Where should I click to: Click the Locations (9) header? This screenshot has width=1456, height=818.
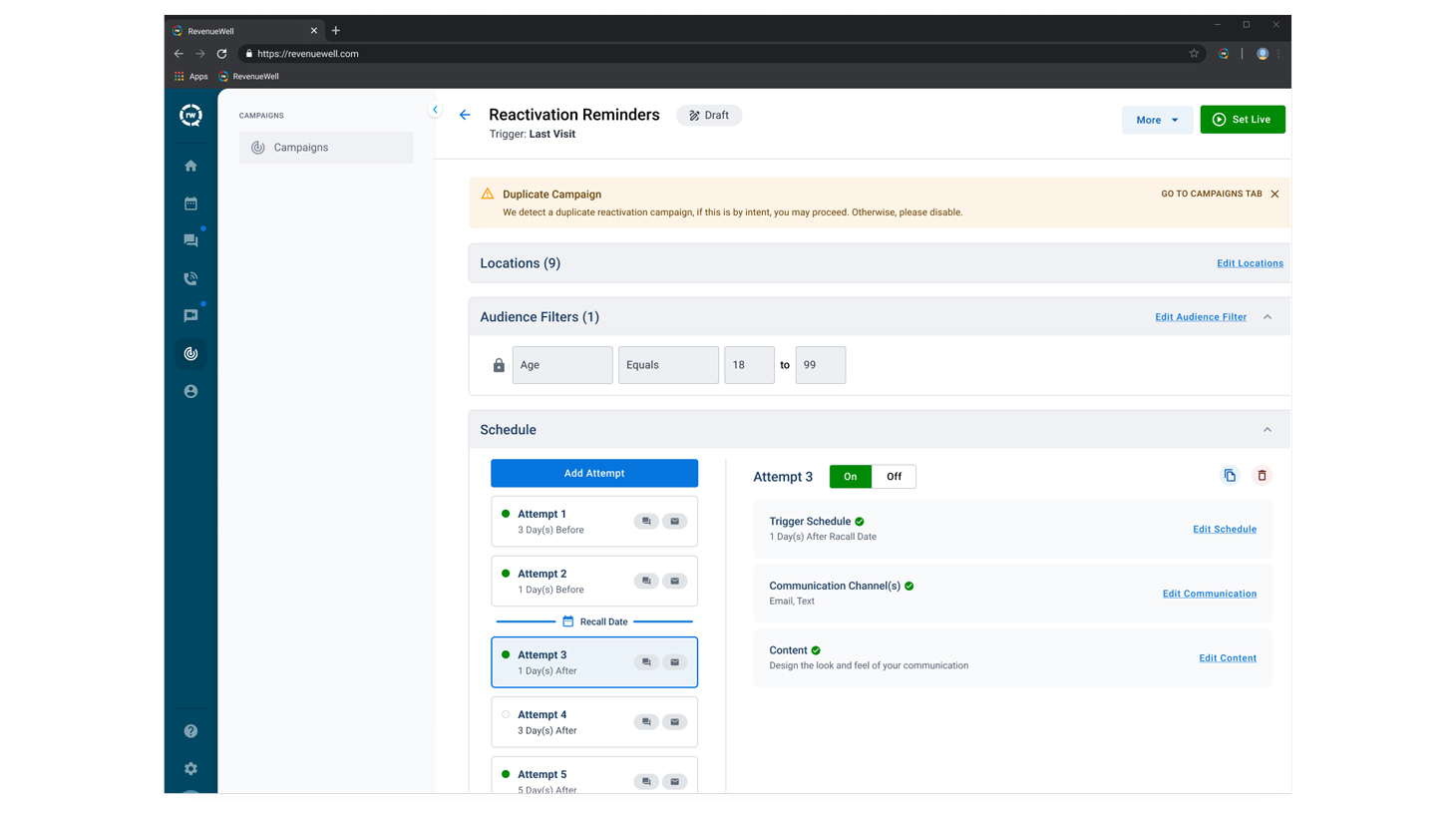point(521,263)
